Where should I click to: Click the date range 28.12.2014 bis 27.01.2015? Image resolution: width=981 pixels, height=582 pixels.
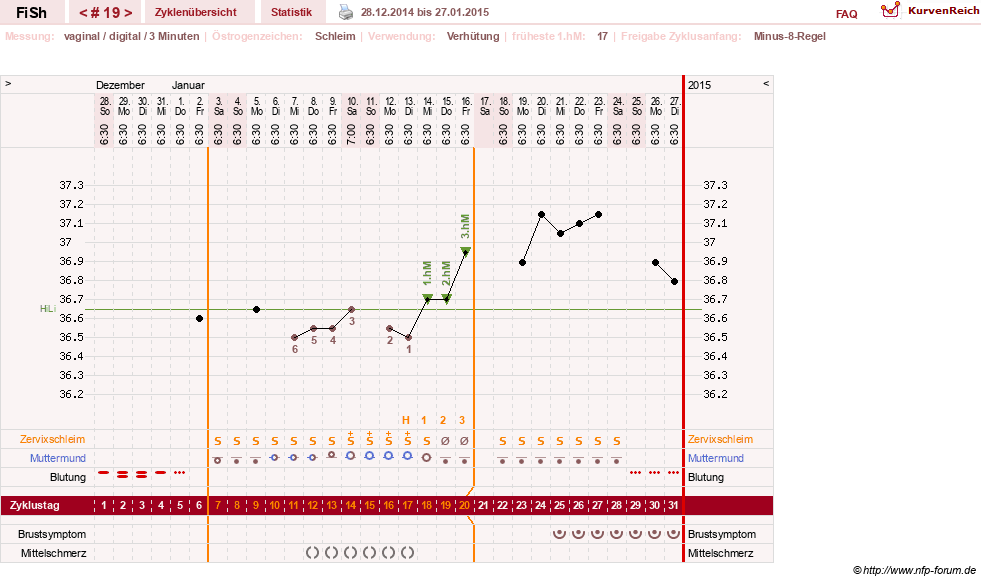[425, 12]
